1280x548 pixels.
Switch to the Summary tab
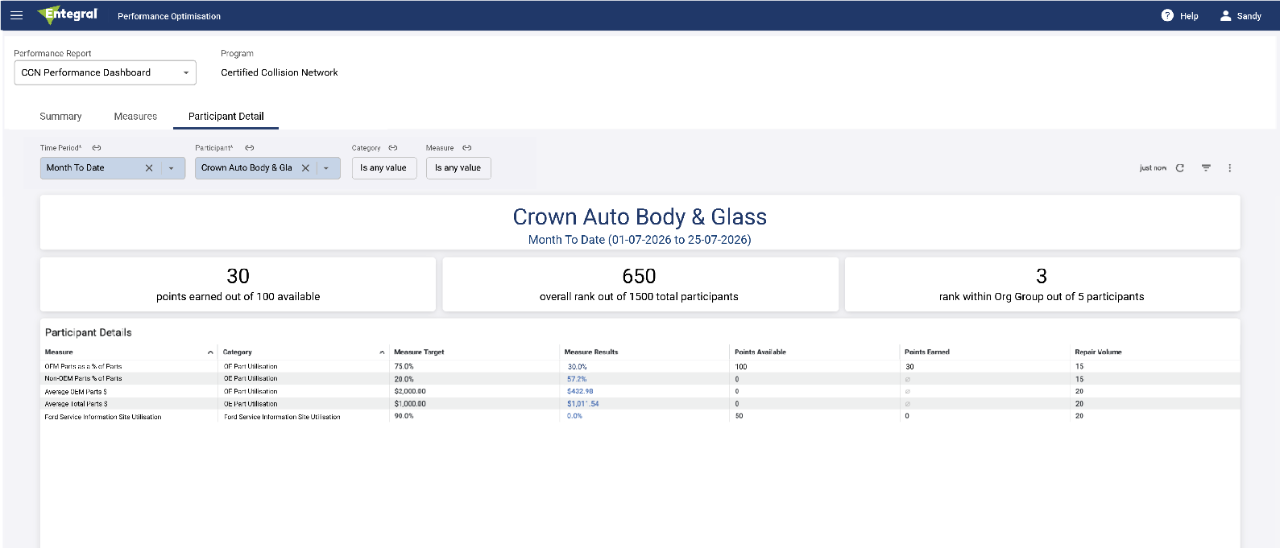[x=61, y=116]
